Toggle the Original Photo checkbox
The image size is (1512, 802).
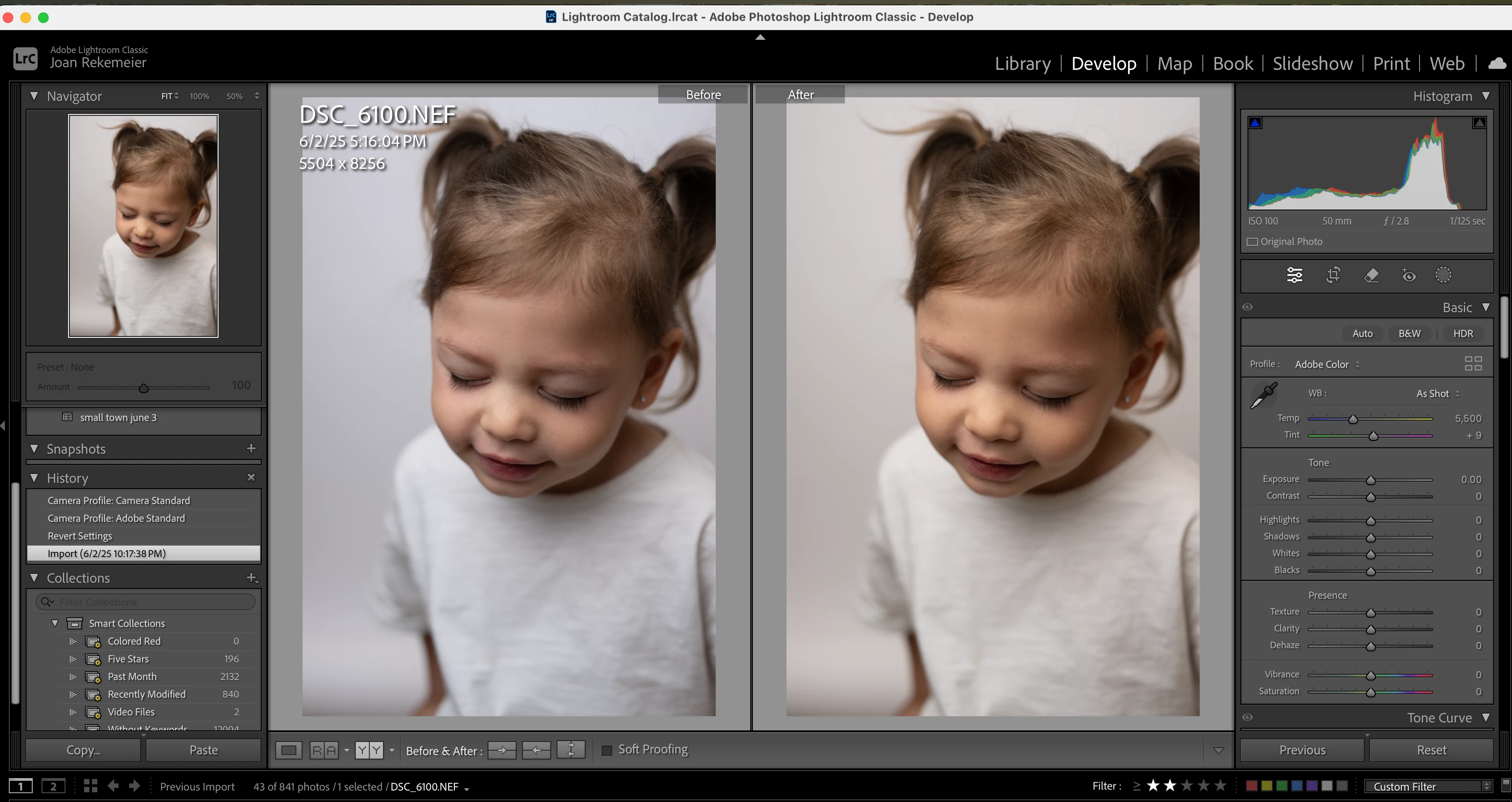point(1253,242)
